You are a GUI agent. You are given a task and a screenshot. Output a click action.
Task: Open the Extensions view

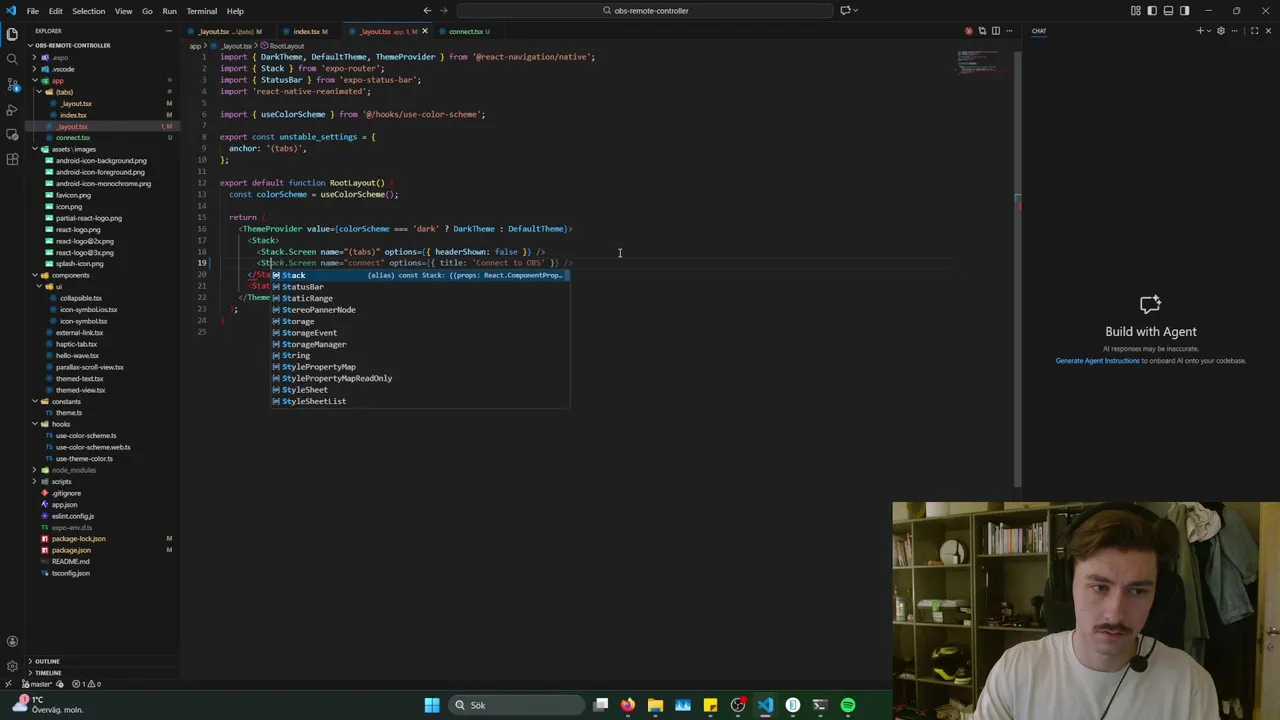(12, 159)
